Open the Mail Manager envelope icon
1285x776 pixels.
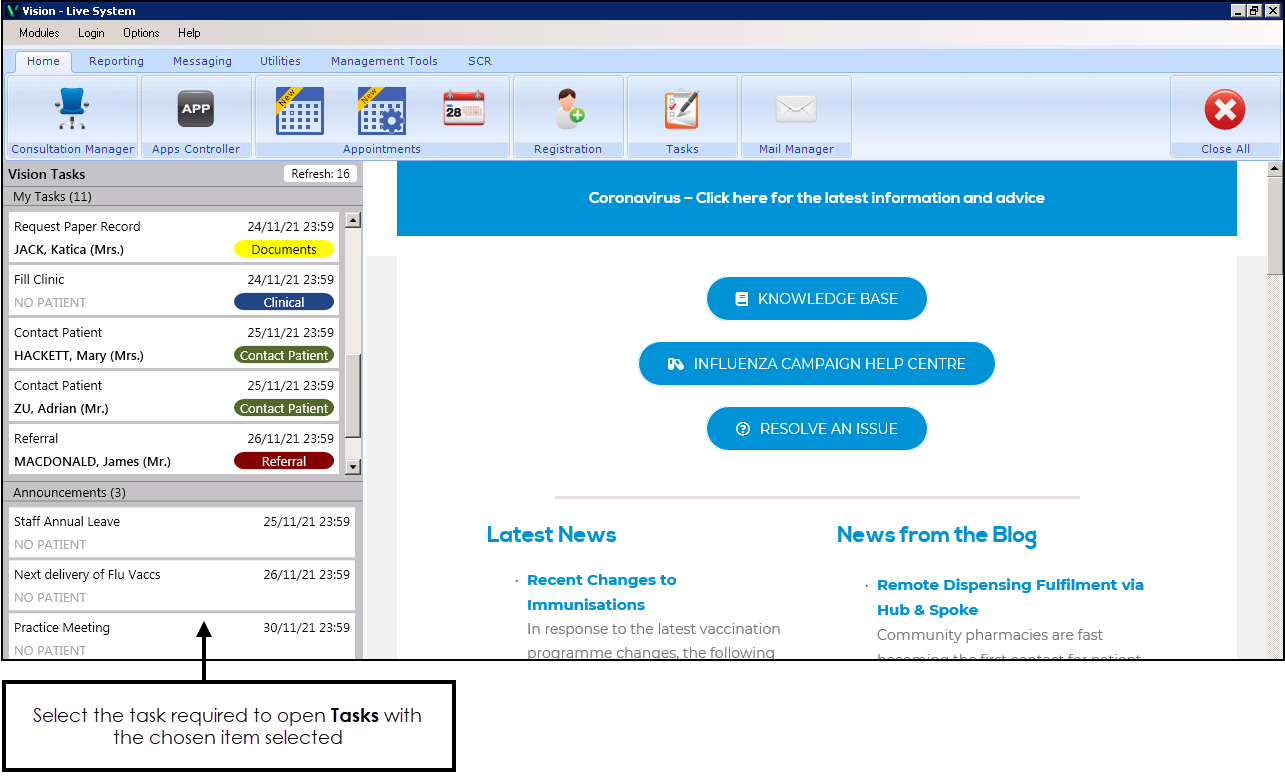[796, 109]
